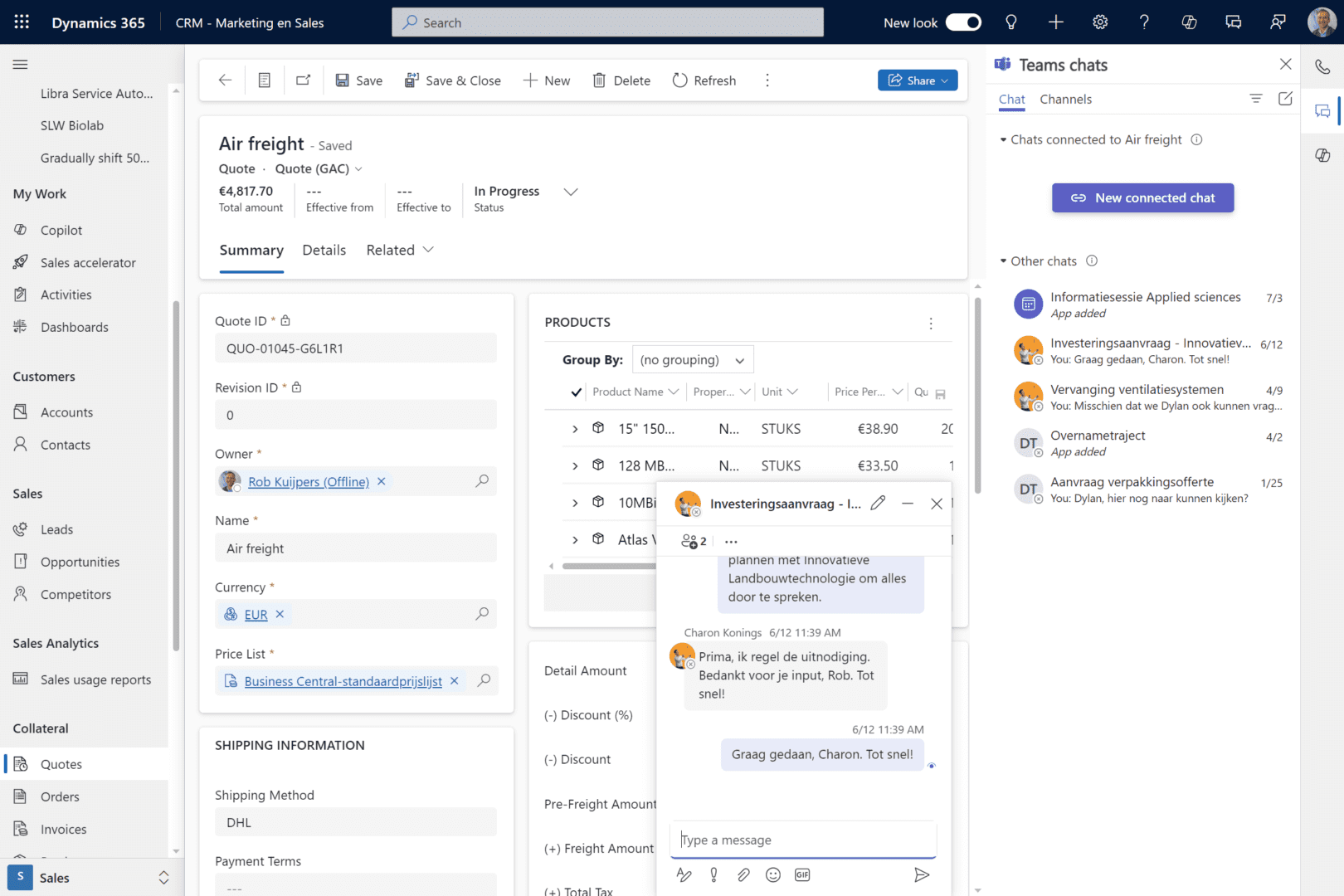Open the Related tab dropdown
Screen dimensions: 1344x896
click(x=400, y=251)
